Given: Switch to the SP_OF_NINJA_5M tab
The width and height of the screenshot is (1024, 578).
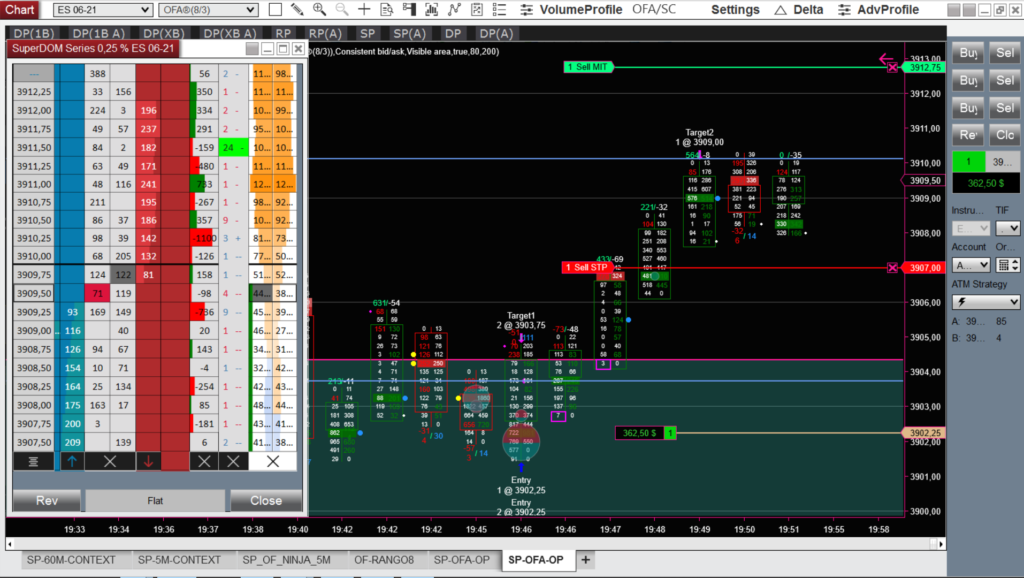Looking at the screenshot, I should pyautogui.click(x=286, y=560).
